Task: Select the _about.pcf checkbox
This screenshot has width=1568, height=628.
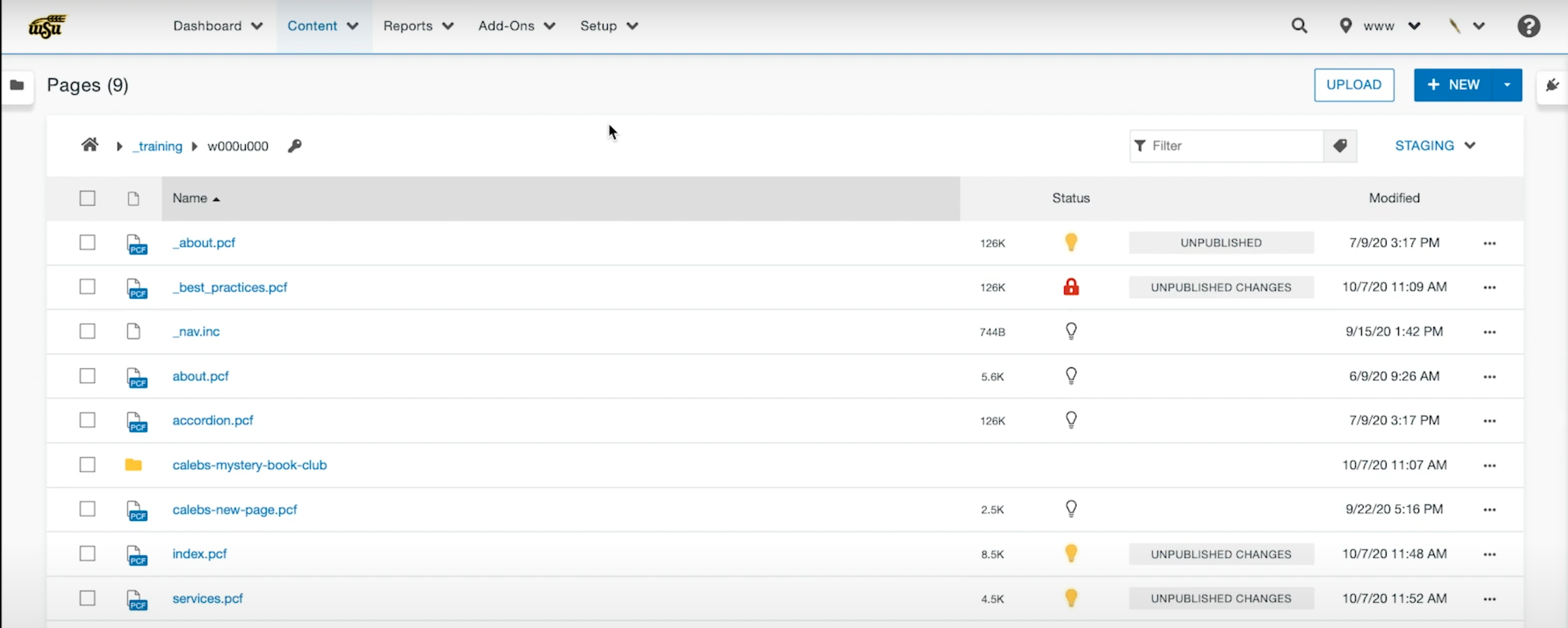Action: point(88,242)
